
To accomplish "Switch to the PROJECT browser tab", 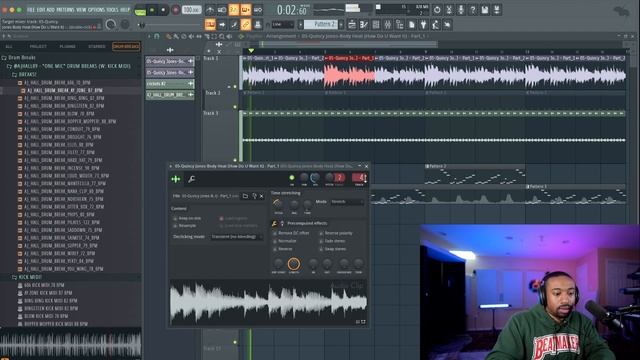I will pos(38,47).
